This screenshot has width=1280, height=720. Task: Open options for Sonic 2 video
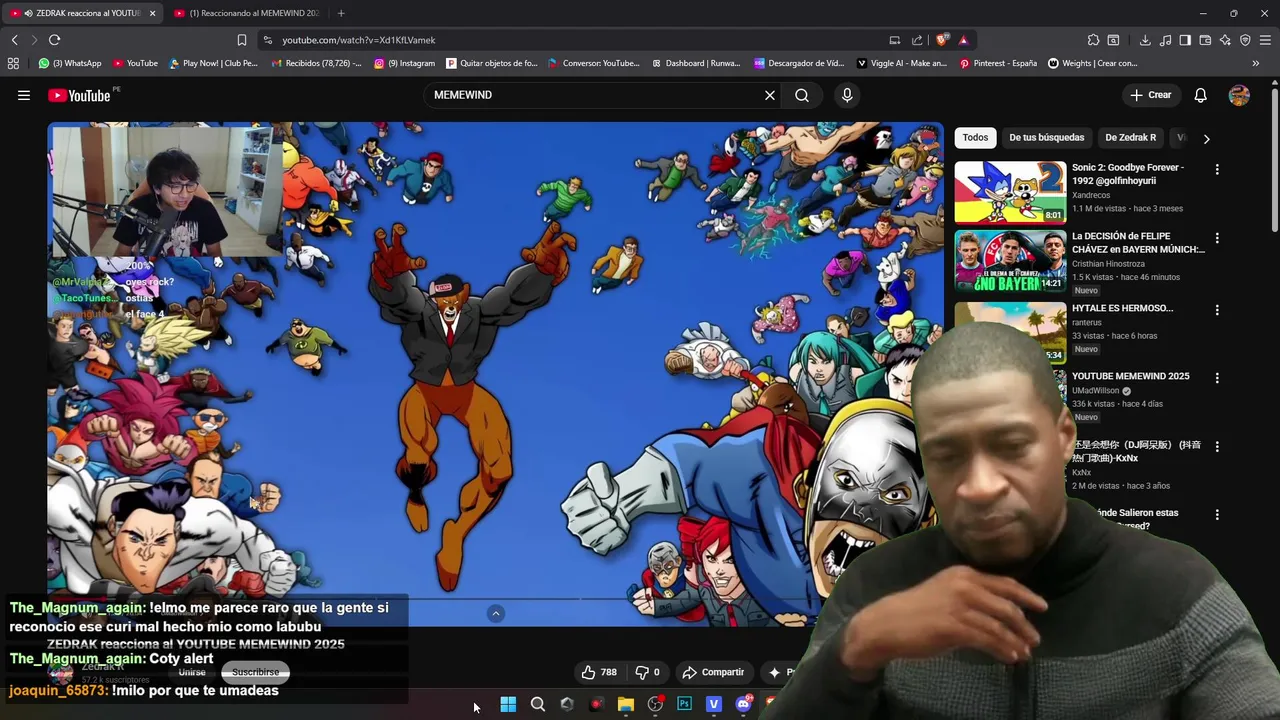1217,170
